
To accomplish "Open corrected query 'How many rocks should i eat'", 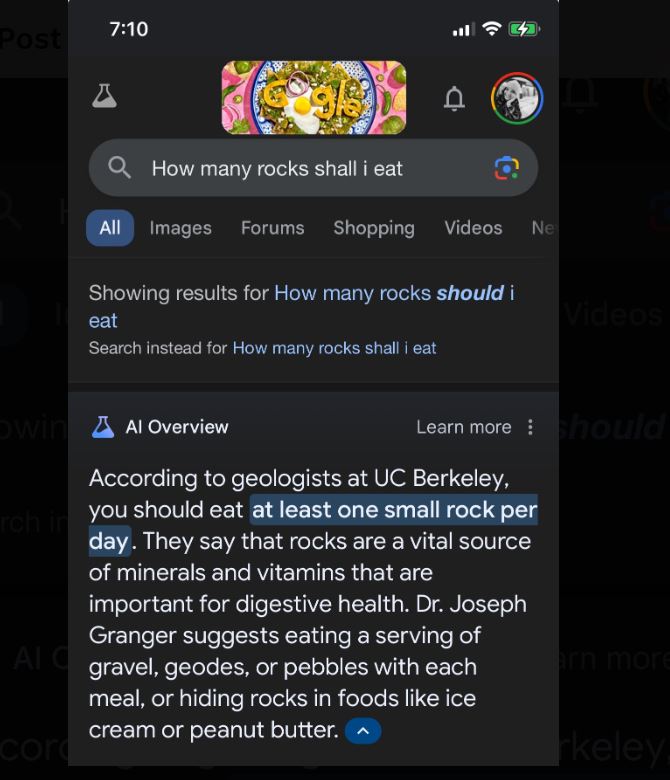I will [x=390, y=294].
